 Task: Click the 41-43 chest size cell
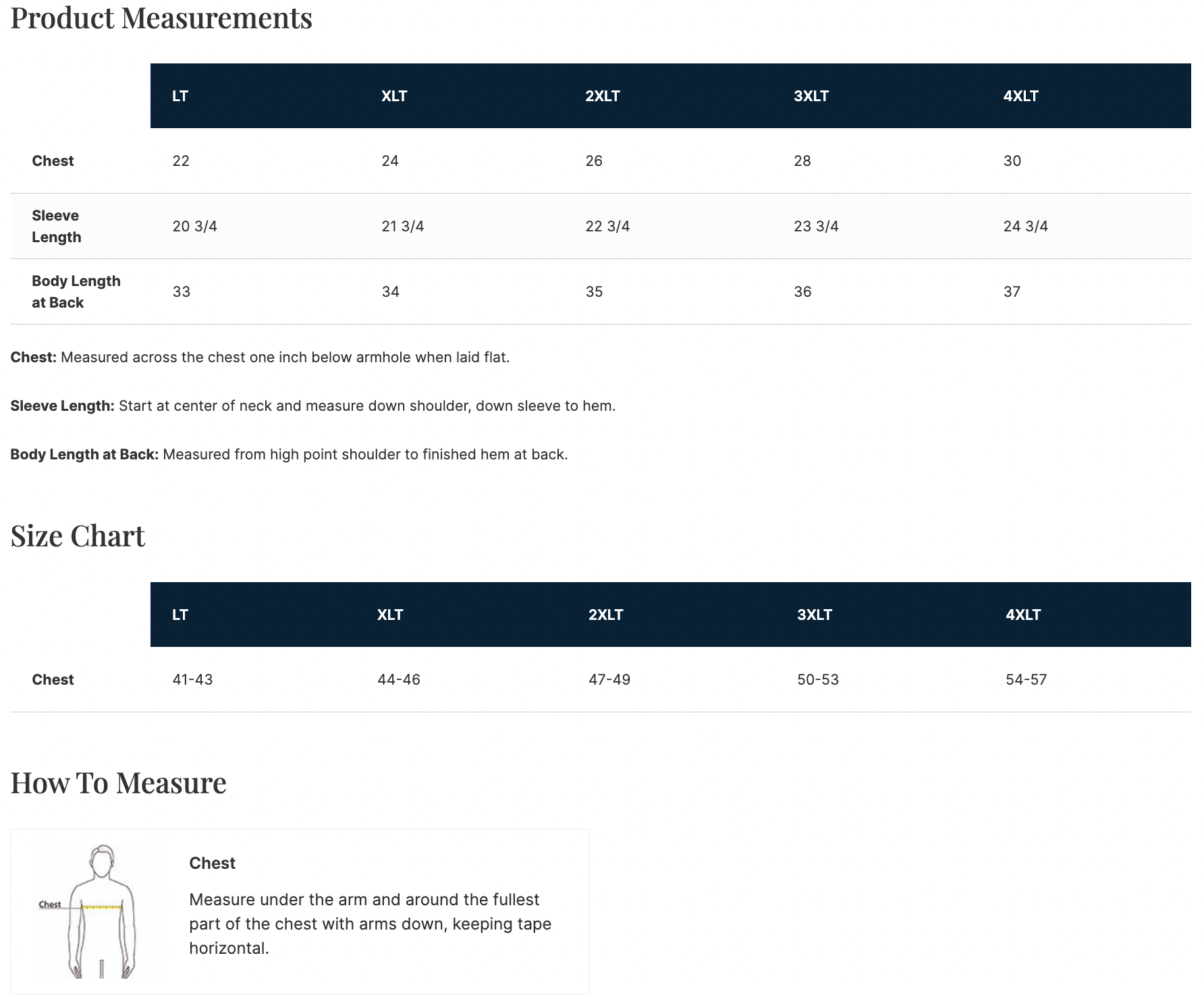pyautogui.click(x=192, y=679)
